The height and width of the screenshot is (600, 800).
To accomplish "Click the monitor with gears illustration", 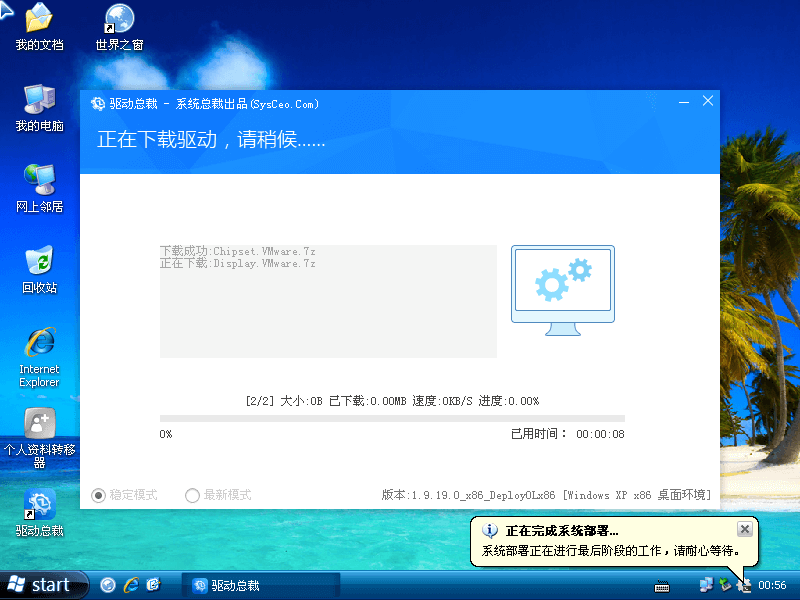I will coord(563,290).
